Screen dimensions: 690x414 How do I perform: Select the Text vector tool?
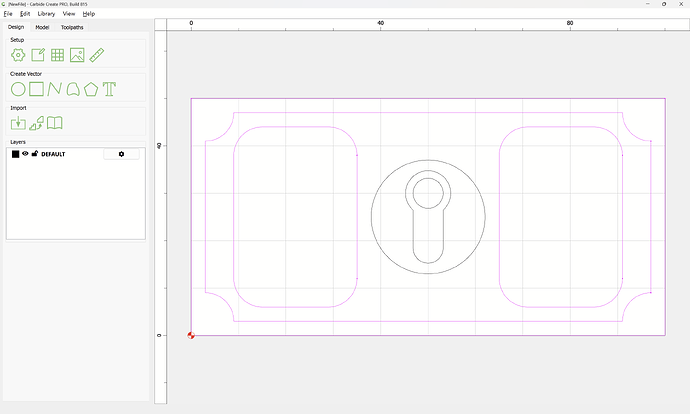pyautogui.click(x=109, y=89)
